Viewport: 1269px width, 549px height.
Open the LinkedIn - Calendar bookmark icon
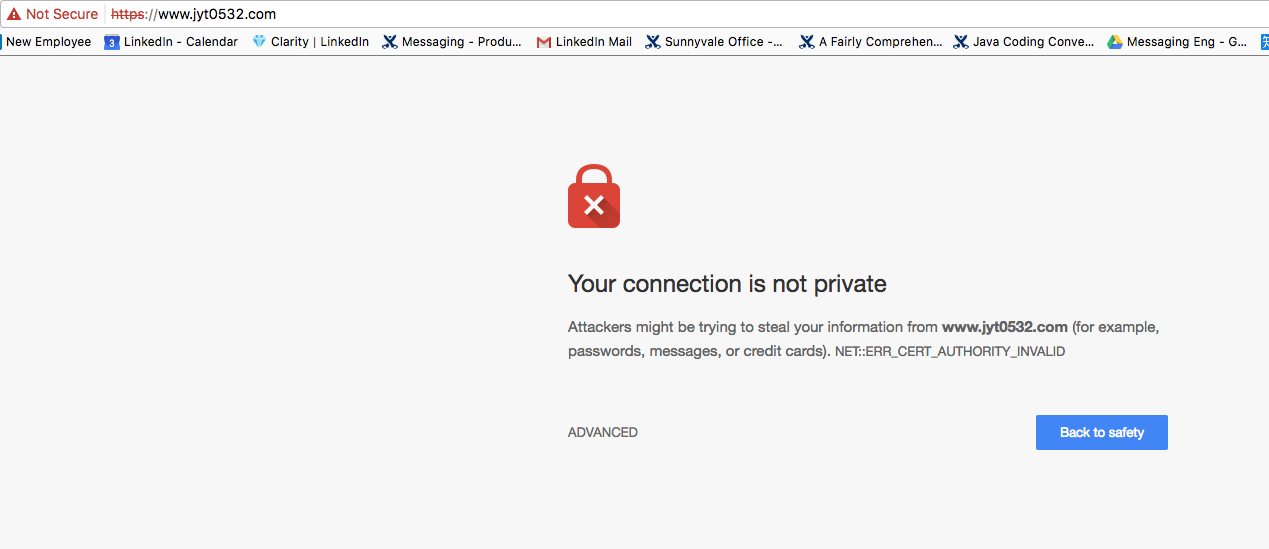click(112, 42)
